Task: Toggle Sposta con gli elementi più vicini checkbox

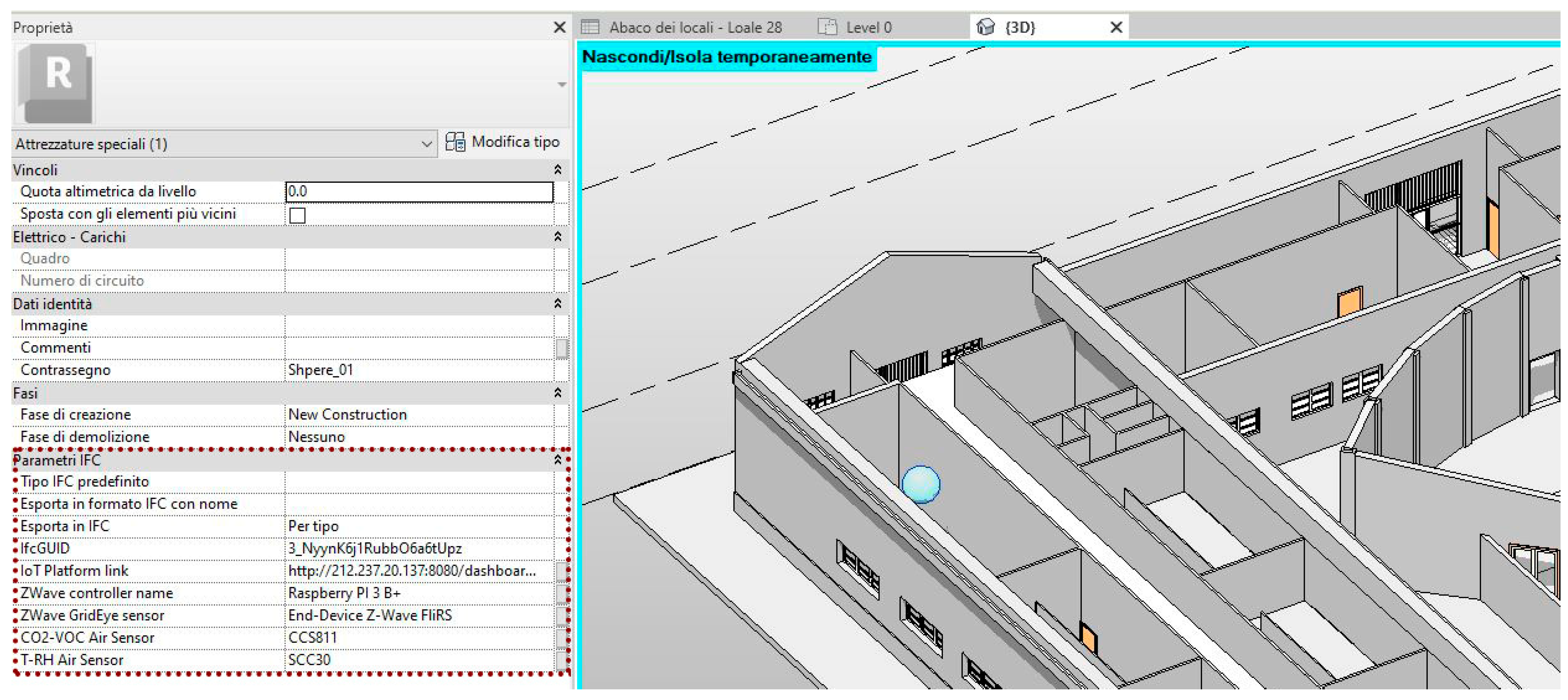Action: pyautogui.click(x=297, y=215)
